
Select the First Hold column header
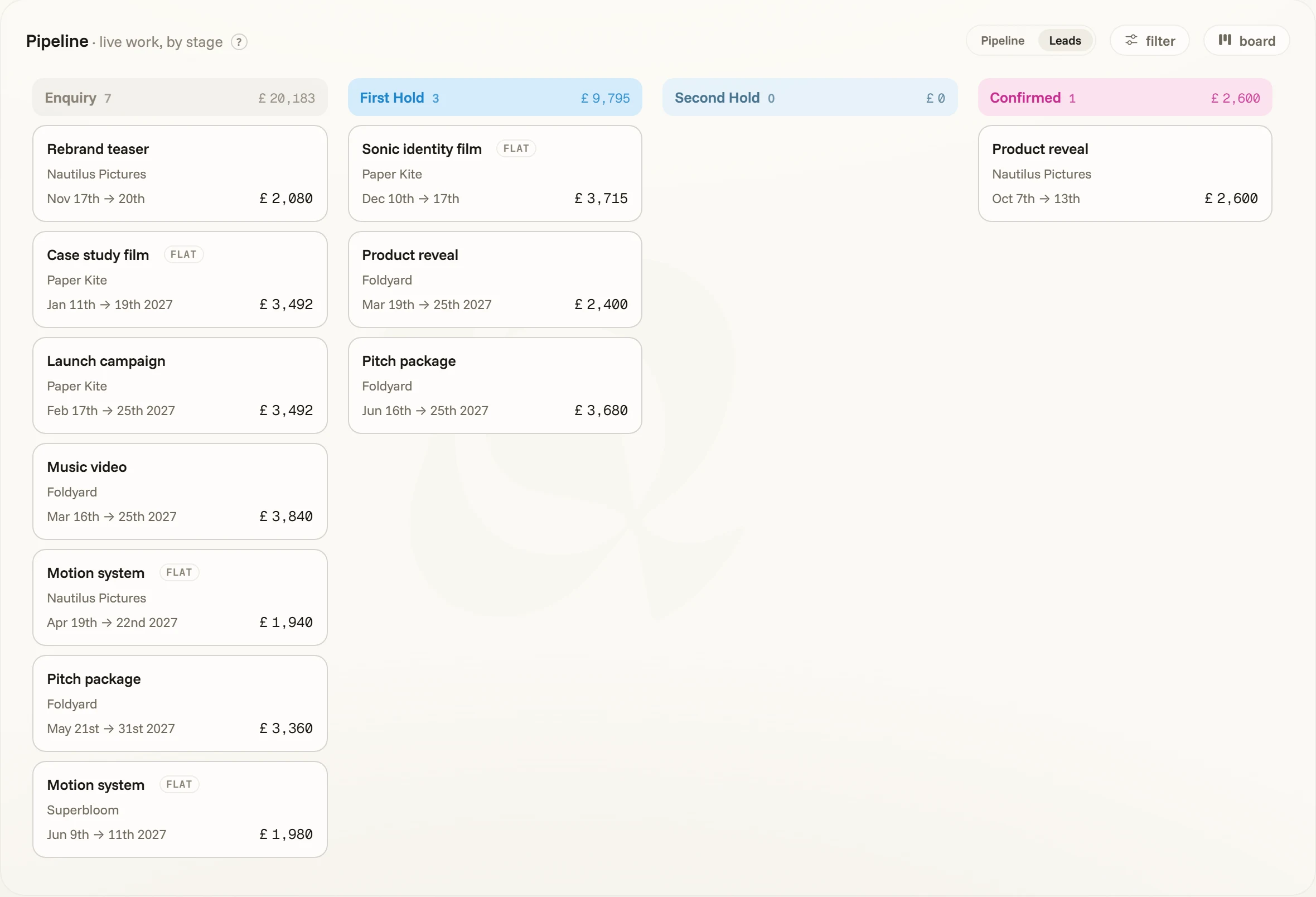[x=495, y=98]
